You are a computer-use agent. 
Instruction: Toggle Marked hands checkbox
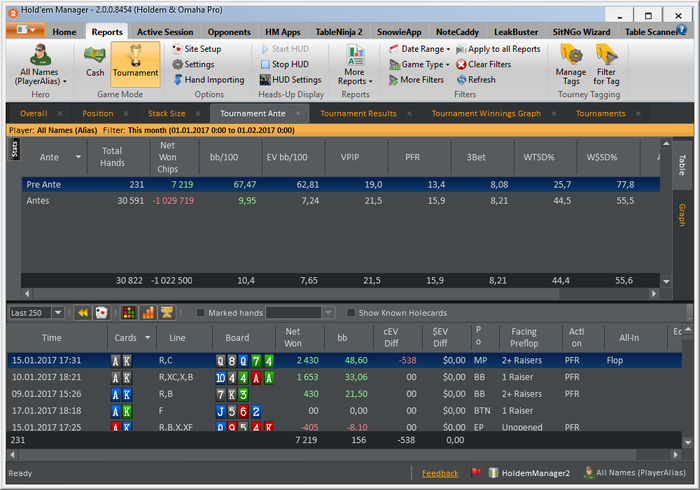coord(200,313)
